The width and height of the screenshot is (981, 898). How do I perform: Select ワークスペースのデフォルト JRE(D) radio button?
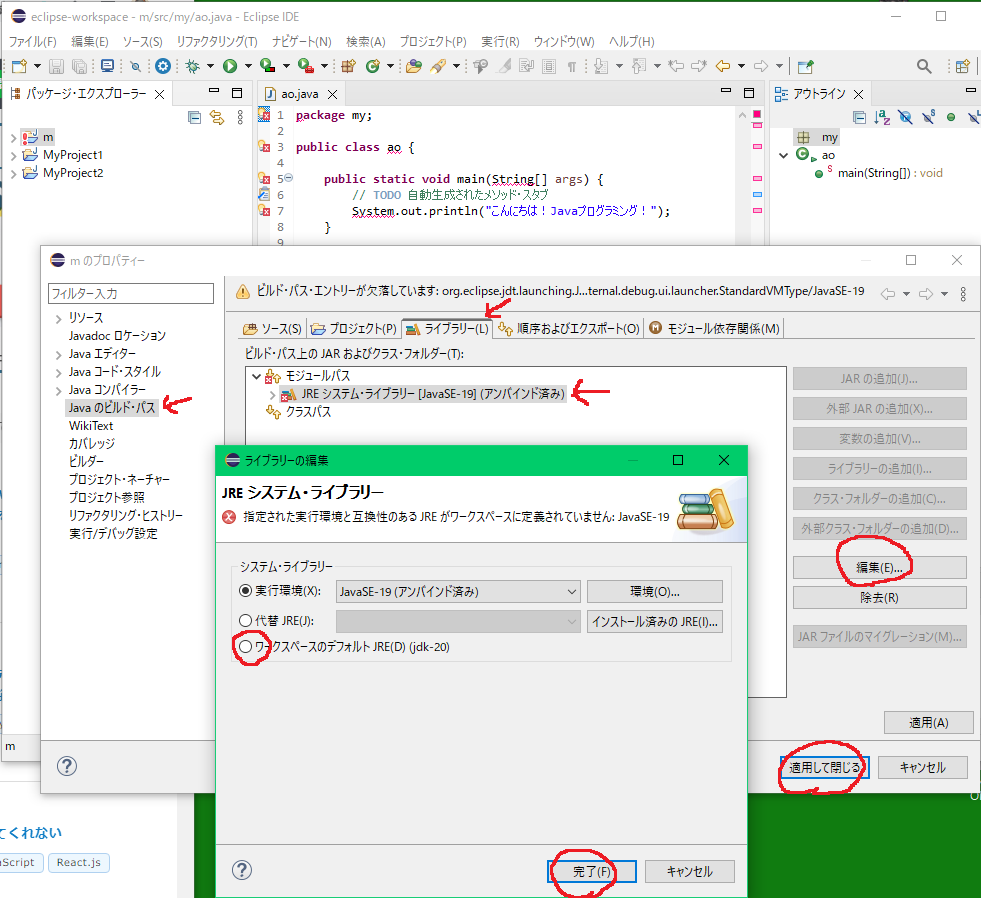click(x=246, y=646)
